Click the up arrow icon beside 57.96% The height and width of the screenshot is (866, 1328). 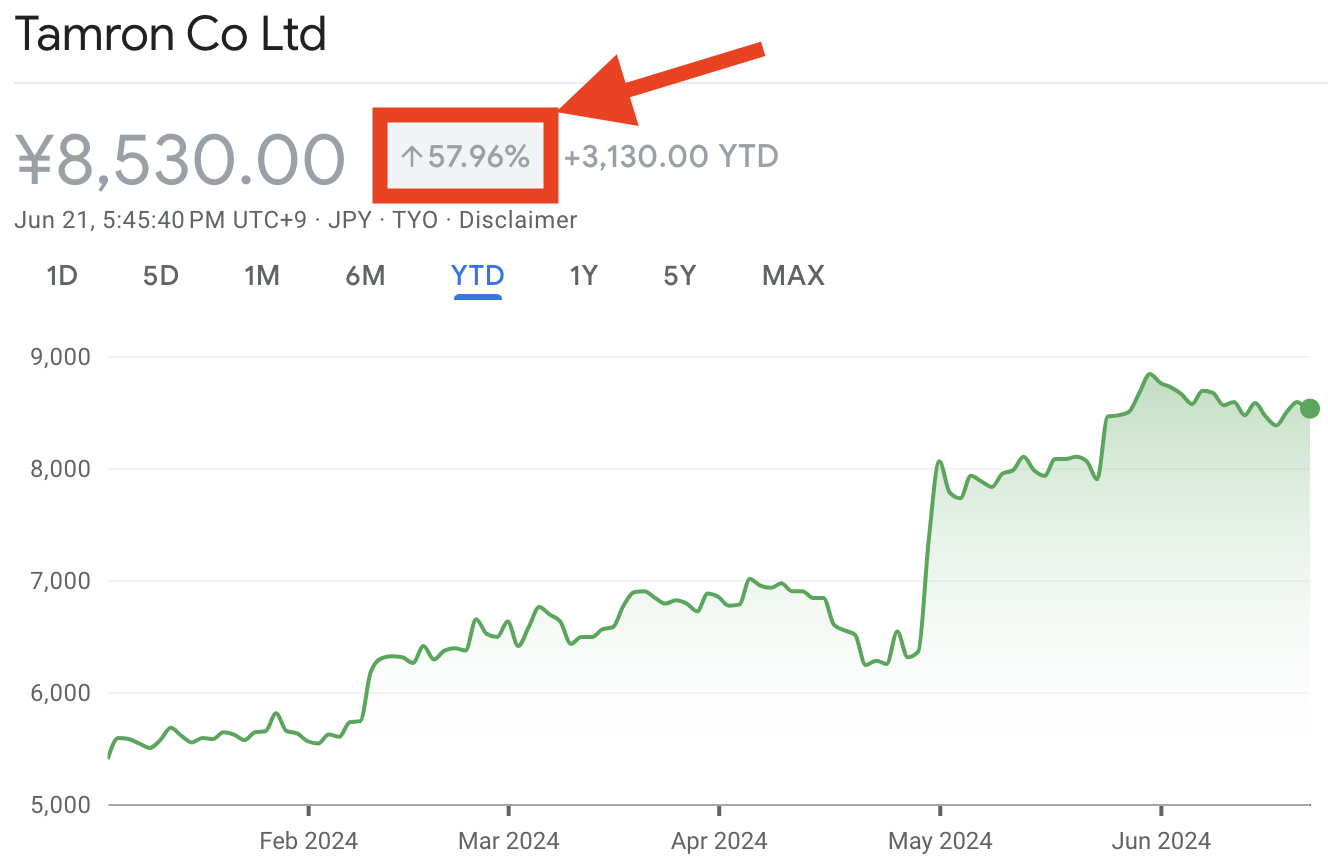(412, 157)
